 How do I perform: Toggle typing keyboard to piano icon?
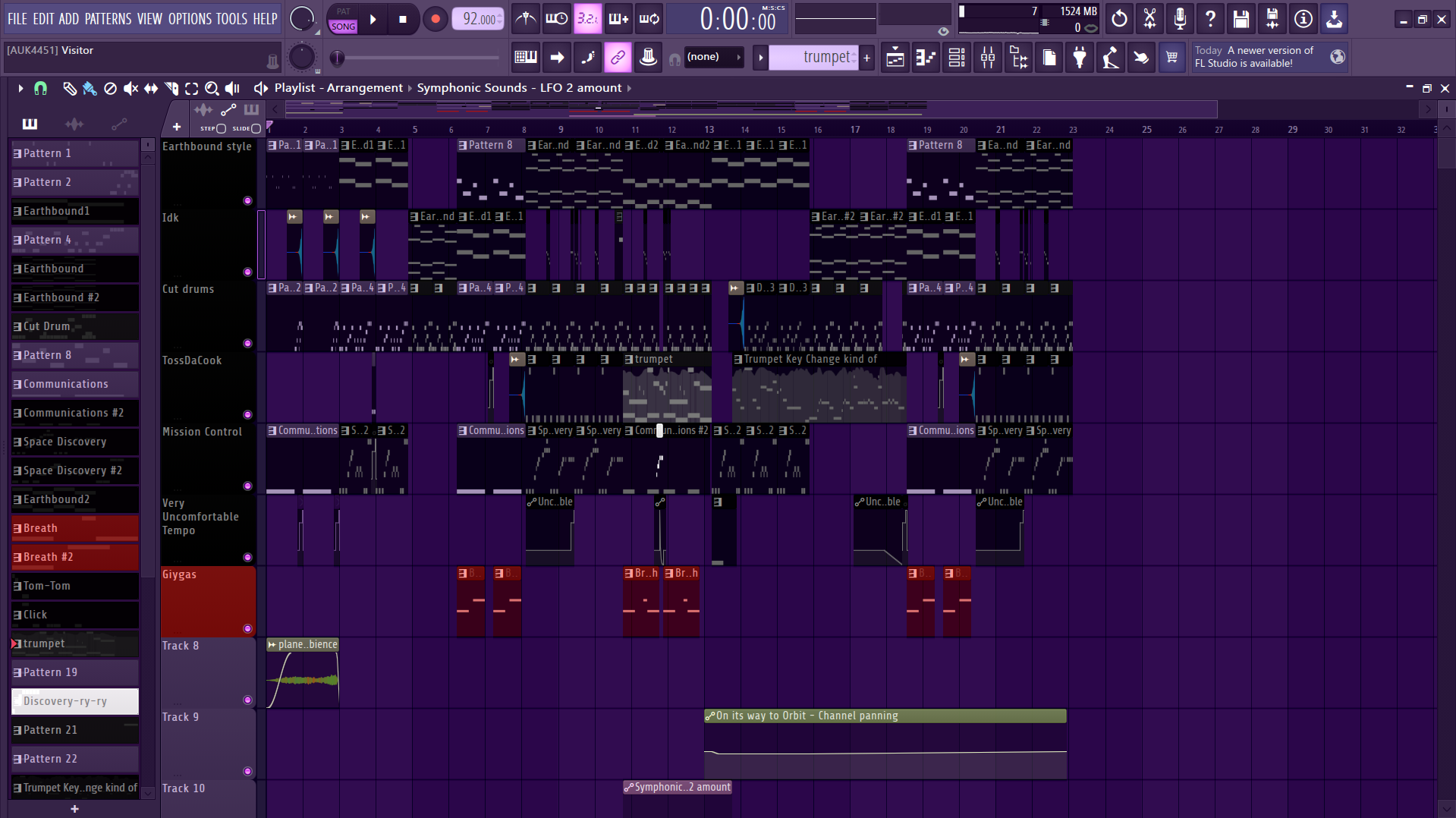pos(526,57)
